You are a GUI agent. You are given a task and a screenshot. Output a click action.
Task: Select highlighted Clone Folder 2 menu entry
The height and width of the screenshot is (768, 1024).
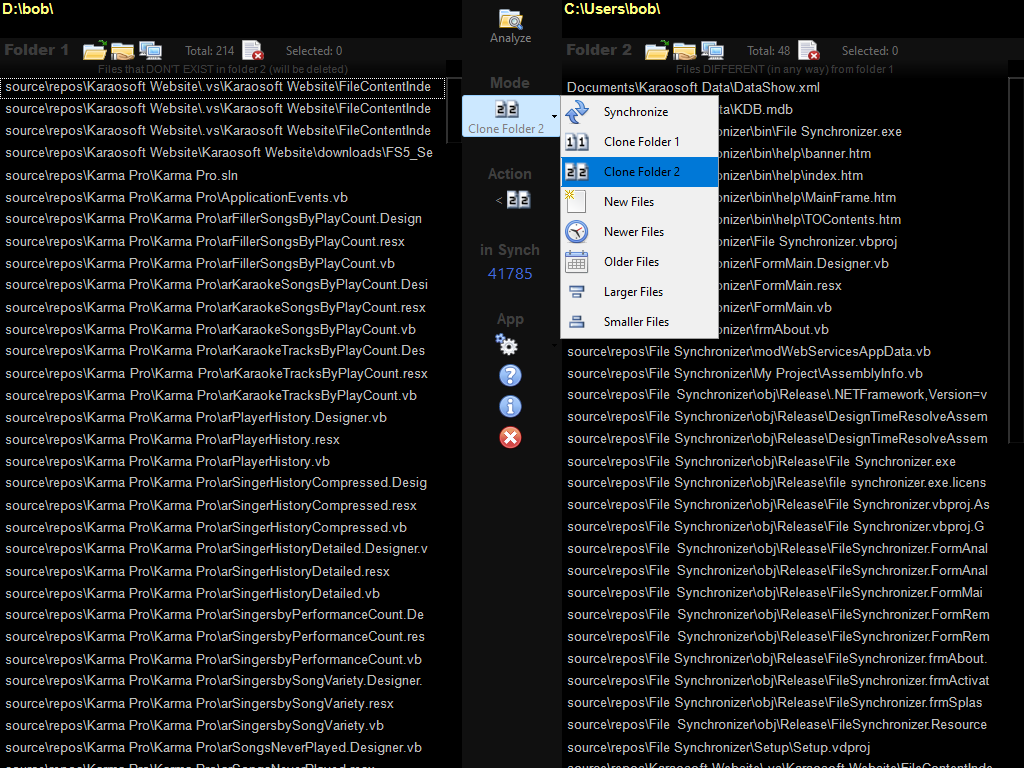pos(639,172)
